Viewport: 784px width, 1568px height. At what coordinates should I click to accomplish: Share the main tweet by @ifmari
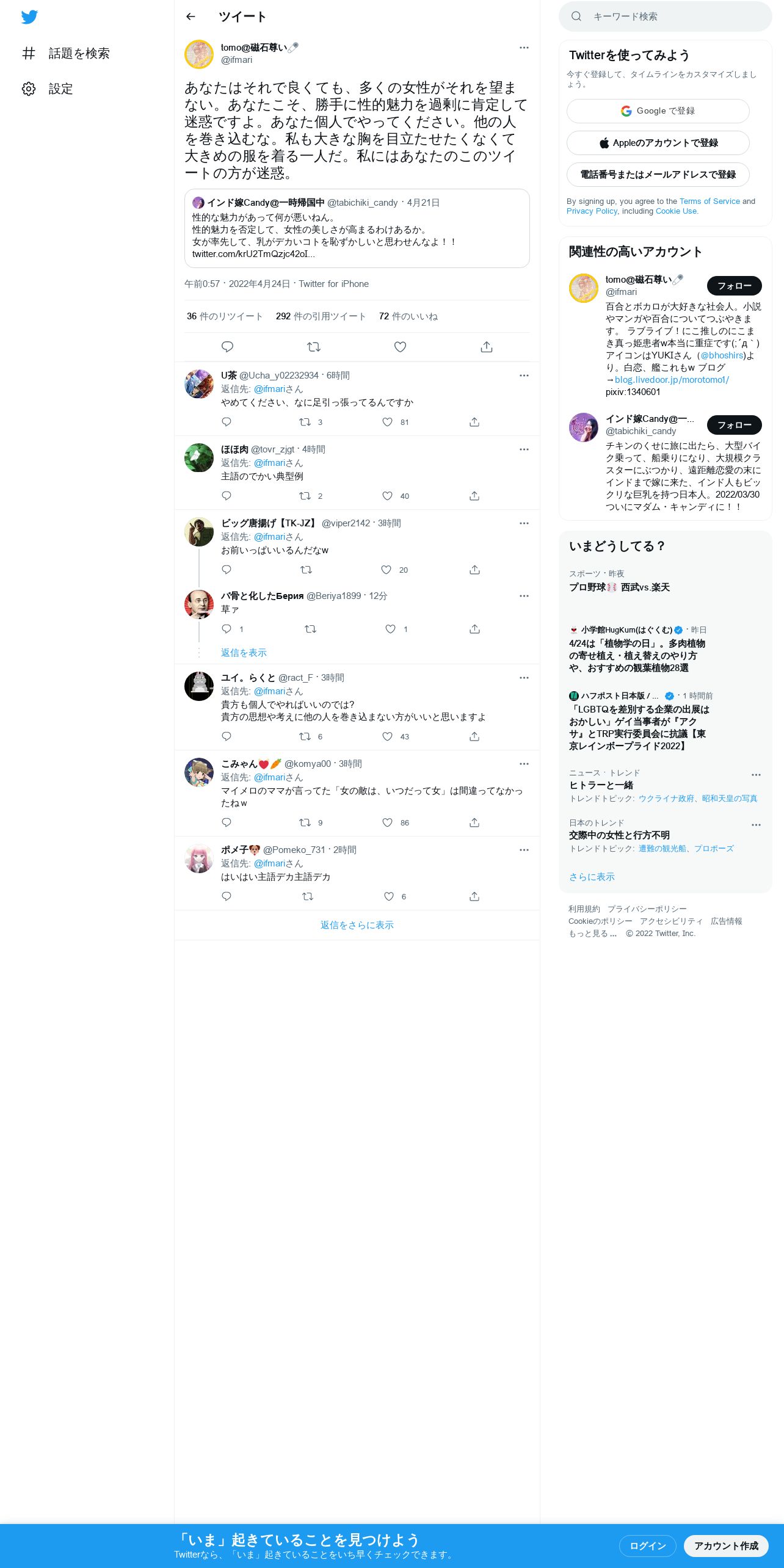click(487, 347)
